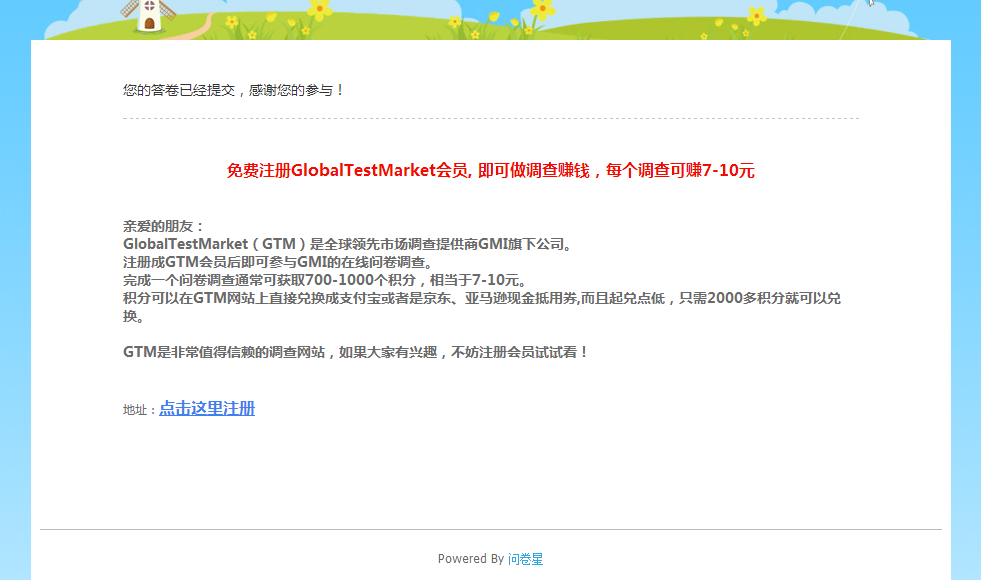The width and height of the screenshot is (981, 580).
Task: Click the greeting line 亲爱的朋友：
Action: 163,226
